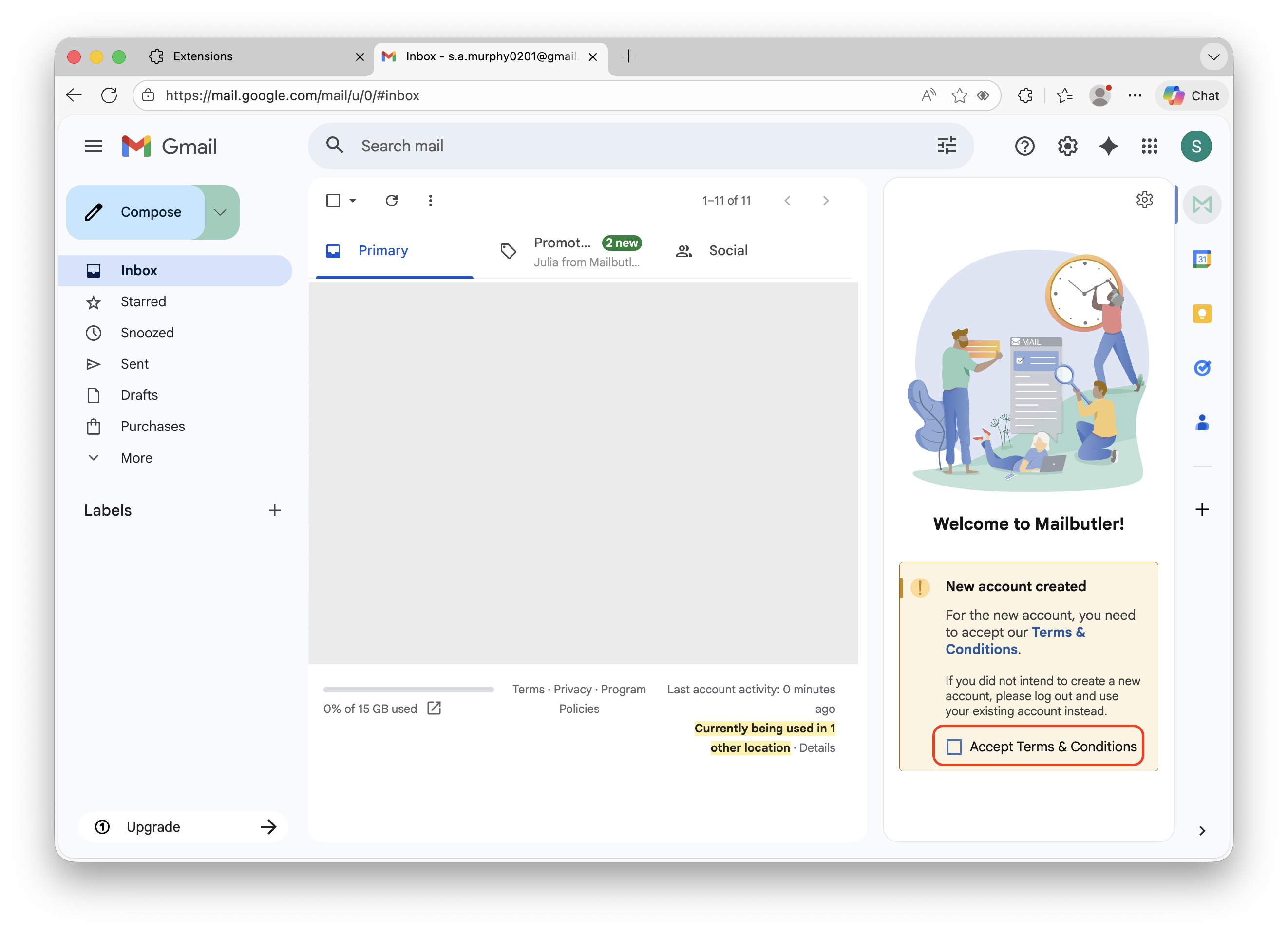Click the search magnifier icon

pos(335,145)
